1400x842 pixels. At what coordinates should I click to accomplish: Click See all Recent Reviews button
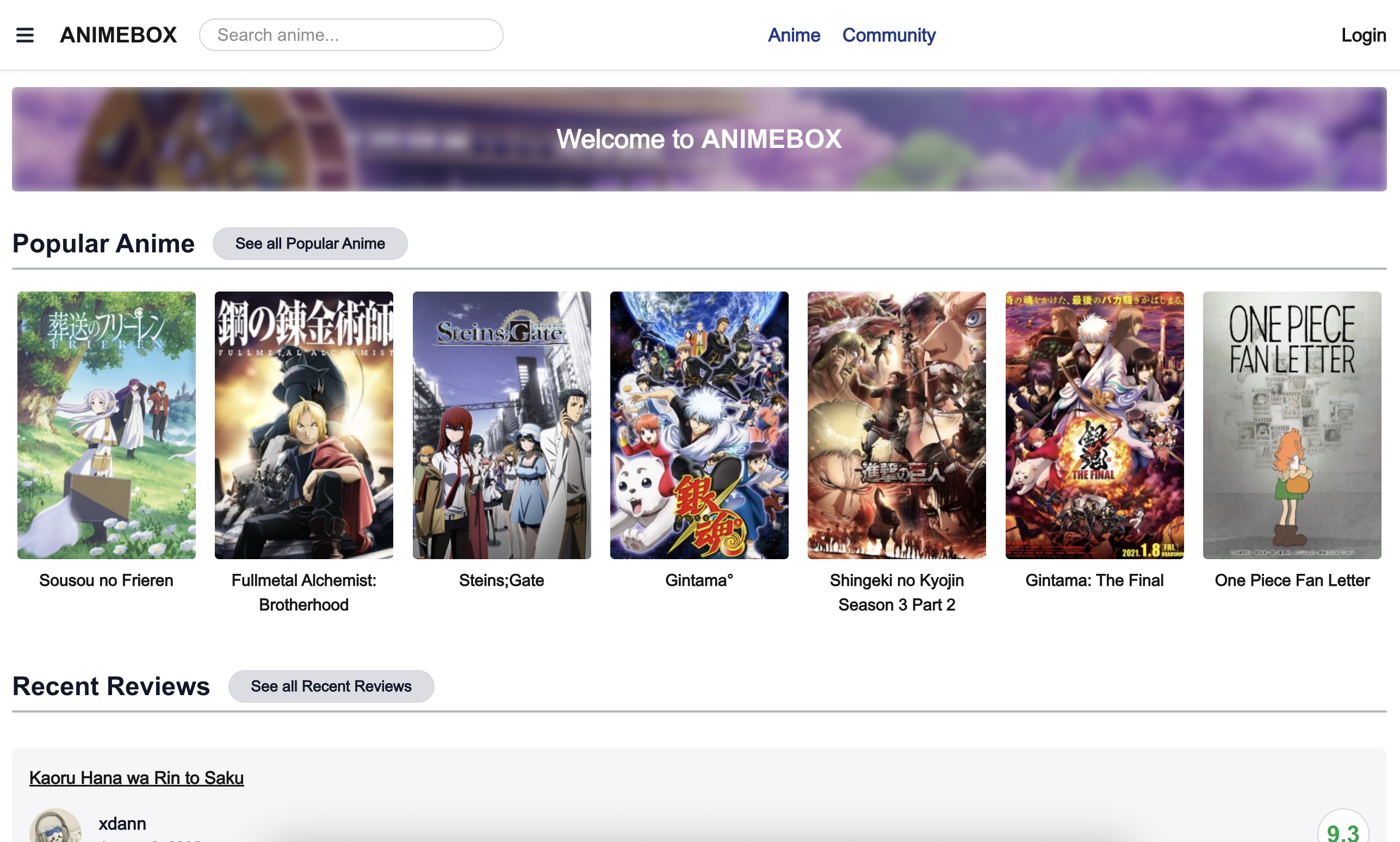pos(331,686)
